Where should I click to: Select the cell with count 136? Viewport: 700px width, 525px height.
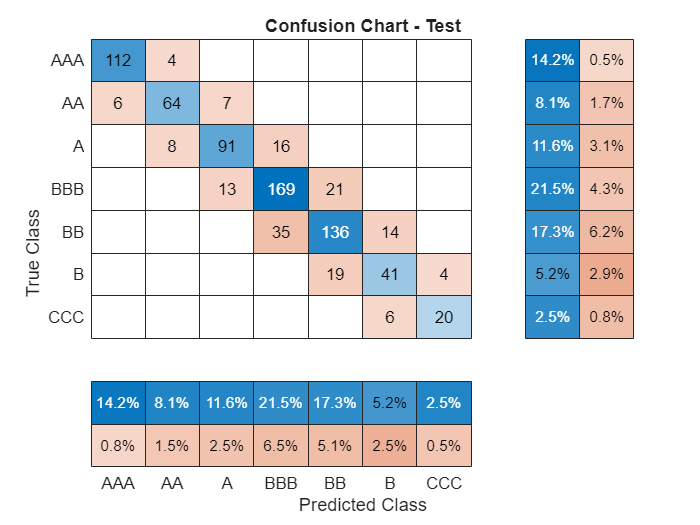[x=335, y=231]
